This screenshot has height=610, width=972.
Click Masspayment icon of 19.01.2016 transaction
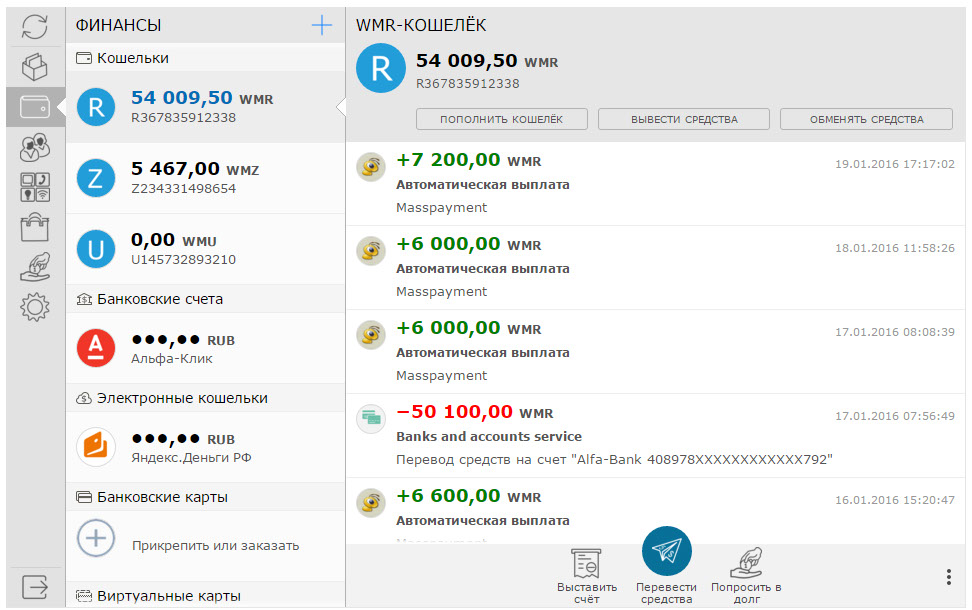click(371, 167)
